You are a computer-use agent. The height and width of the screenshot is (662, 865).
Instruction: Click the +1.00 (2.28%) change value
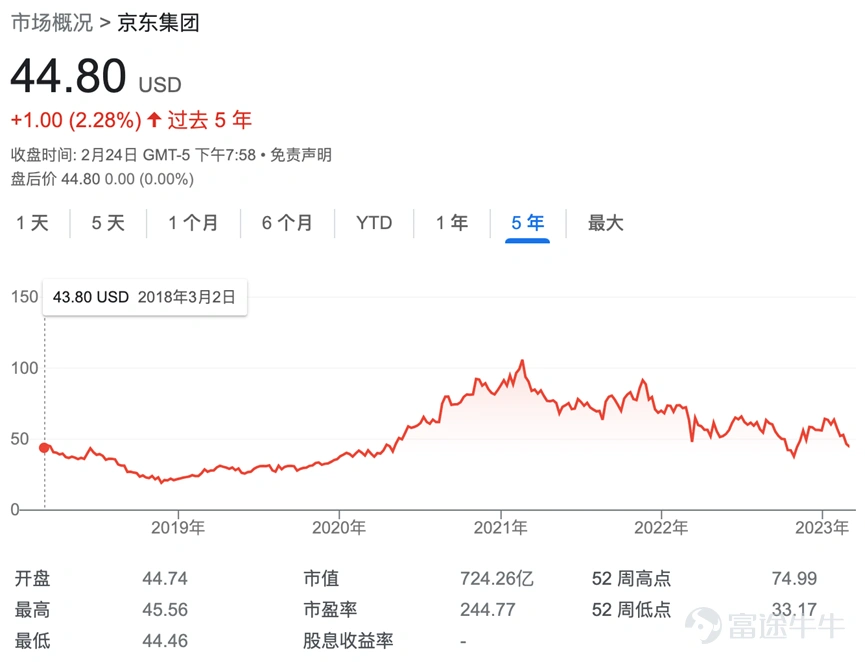point(76,120)
